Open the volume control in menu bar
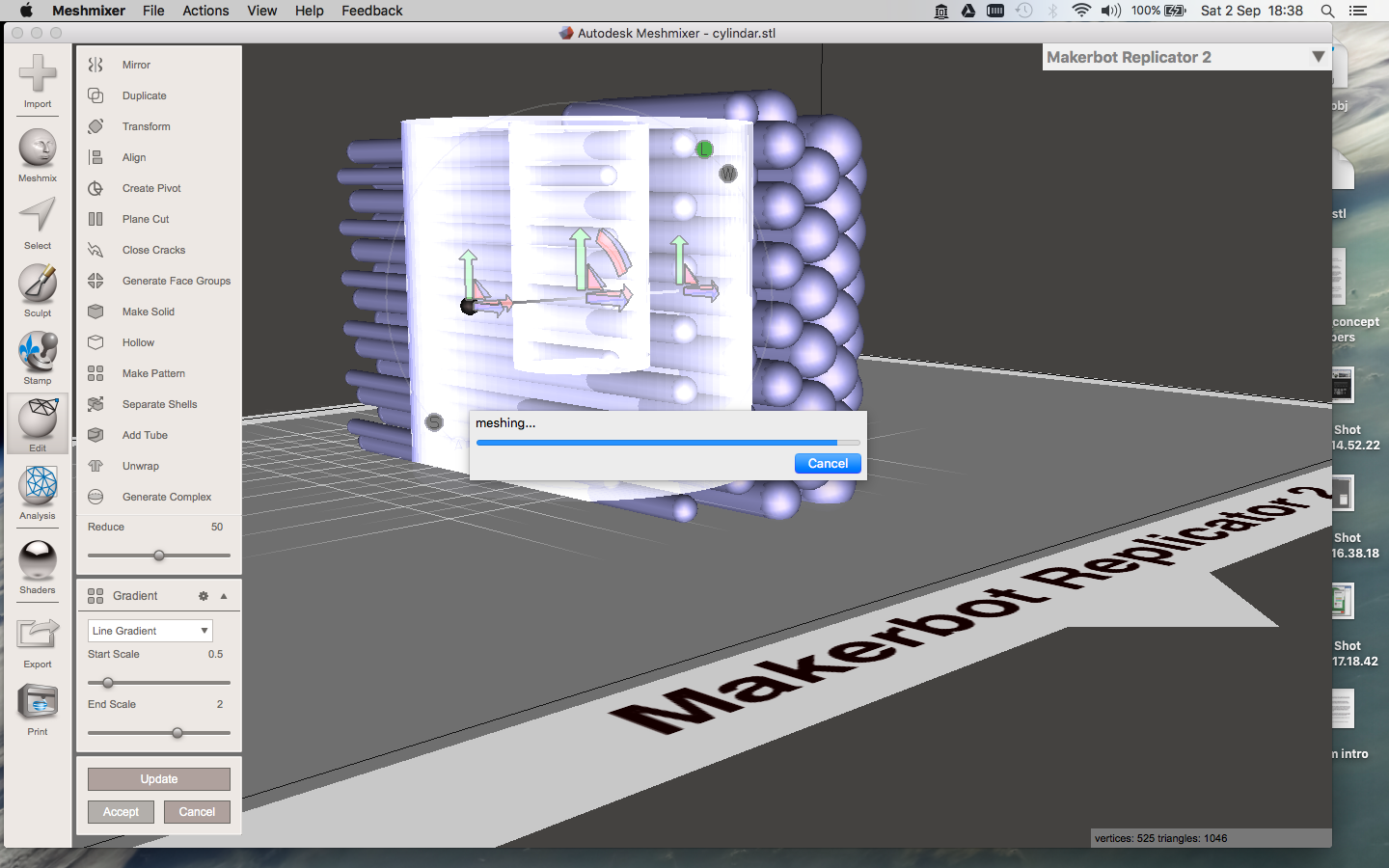 click(x=1111, y=11)
